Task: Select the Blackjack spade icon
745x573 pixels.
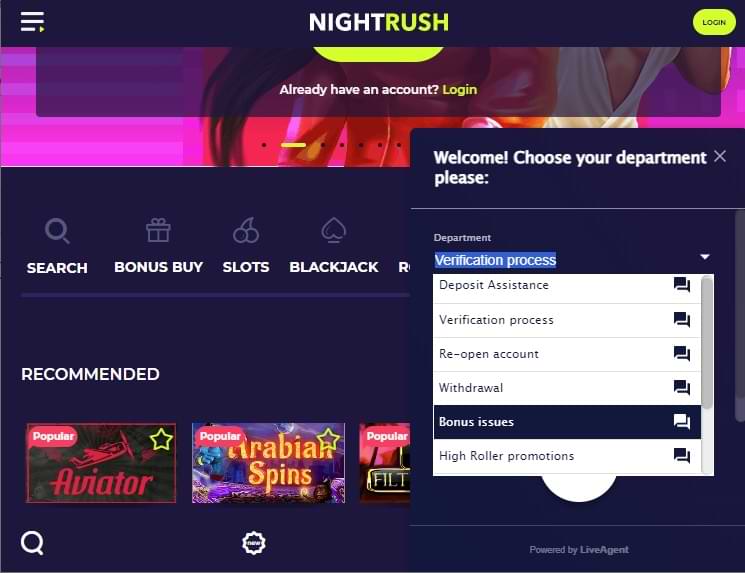Action: coord(334,230)
